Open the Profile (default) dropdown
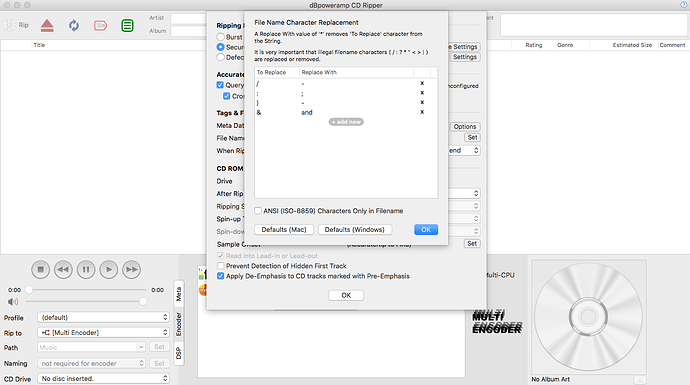690x385 pixels. pyautogui.click(x=103, y=317)
